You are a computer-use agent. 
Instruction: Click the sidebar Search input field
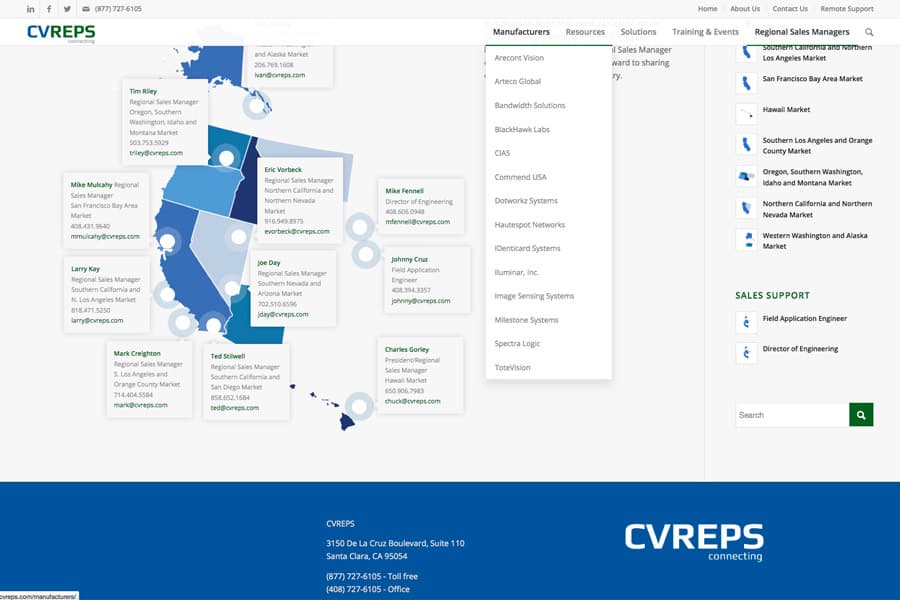point(792,415)
